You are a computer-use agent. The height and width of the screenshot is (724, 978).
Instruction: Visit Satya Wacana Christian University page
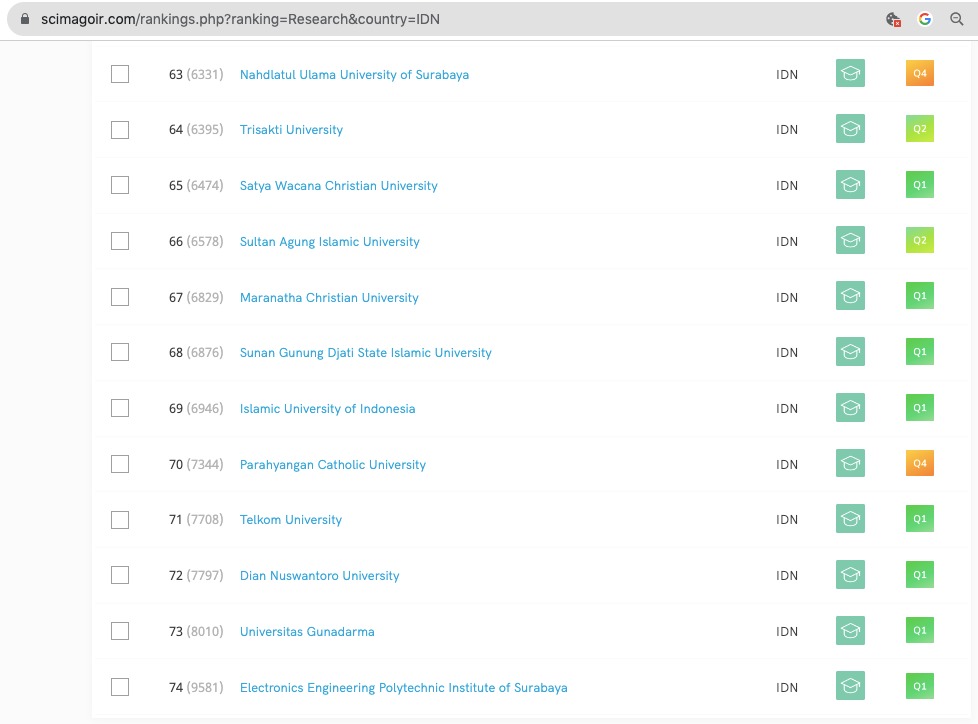click(x=339, y=186)
